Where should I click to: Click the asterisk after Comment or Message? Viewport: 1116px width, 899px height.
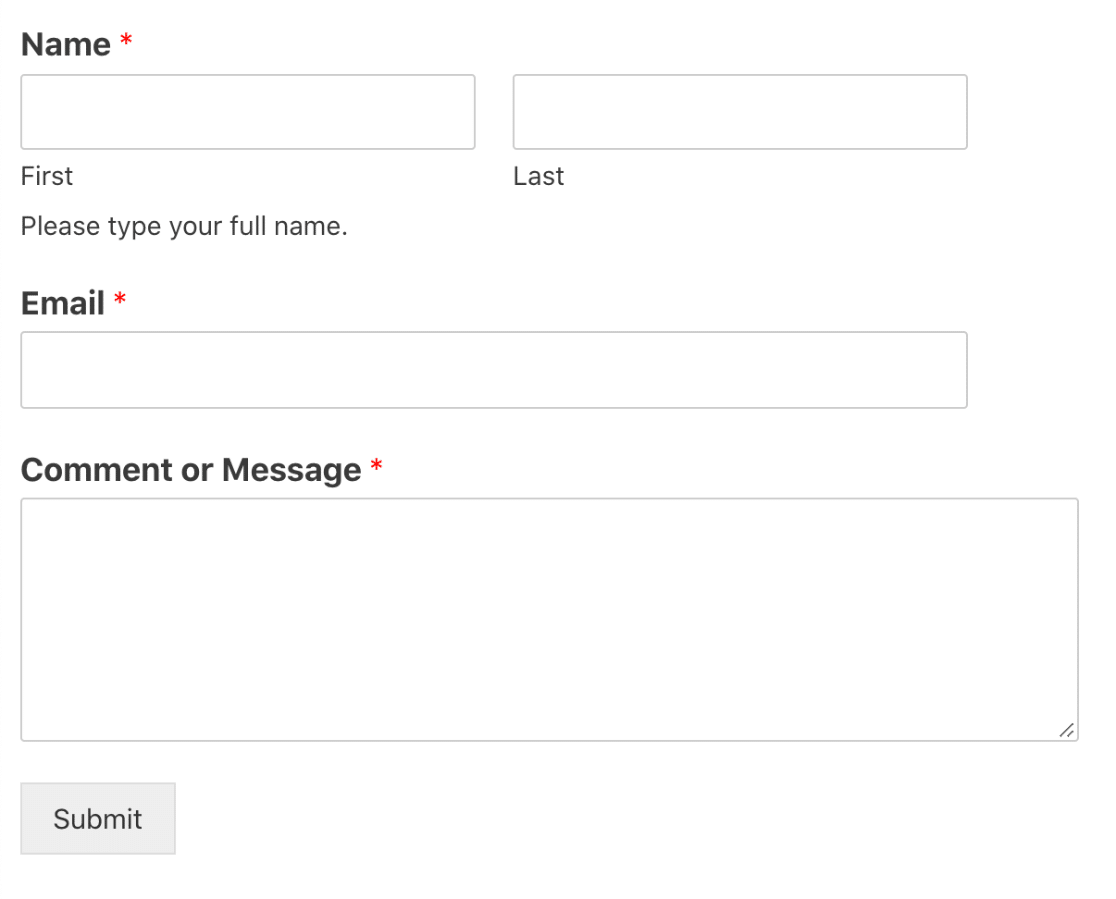(377, 465)
